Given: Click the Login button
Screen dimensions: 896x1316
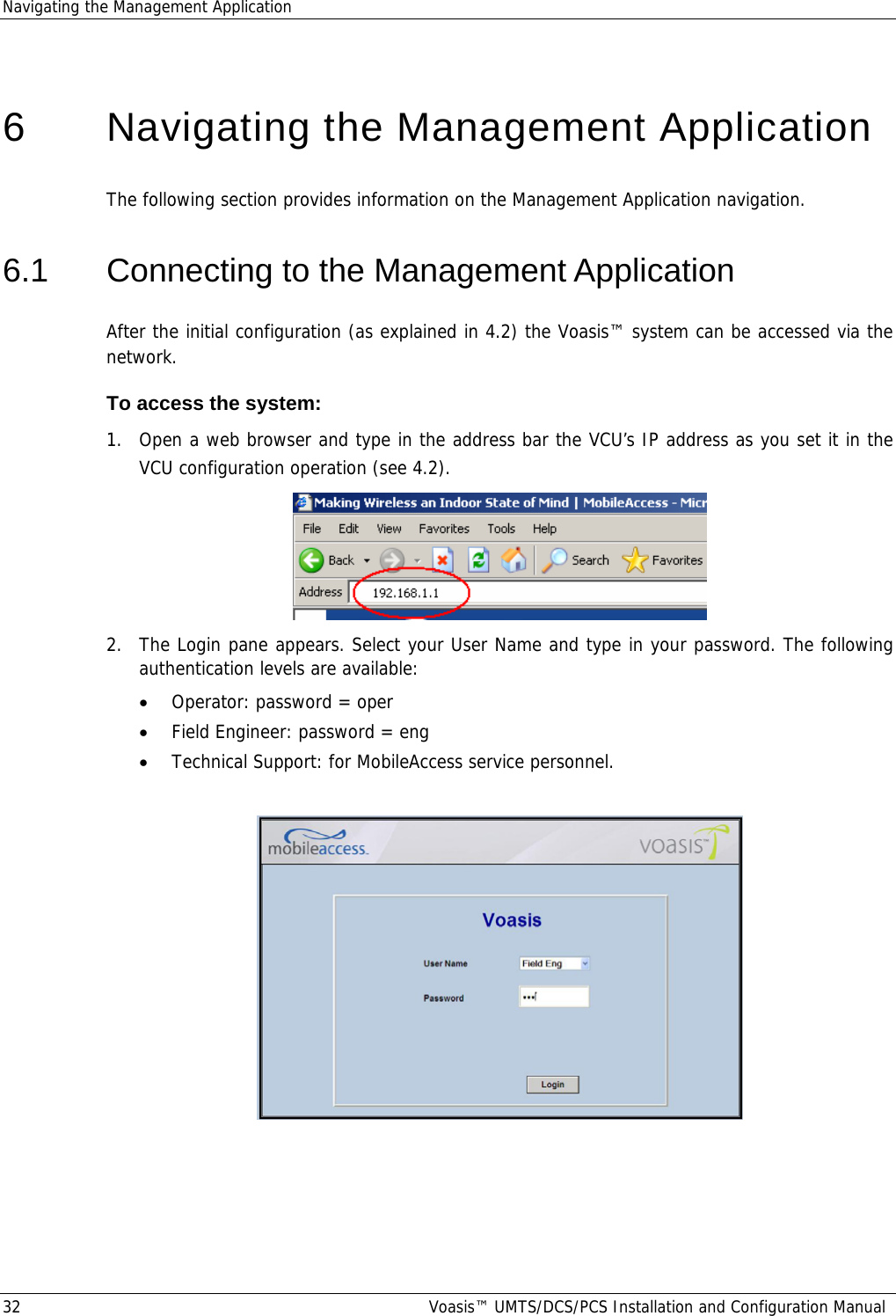Looking at the screenshot, I should pyautogui.click(x=553, y=1085).
